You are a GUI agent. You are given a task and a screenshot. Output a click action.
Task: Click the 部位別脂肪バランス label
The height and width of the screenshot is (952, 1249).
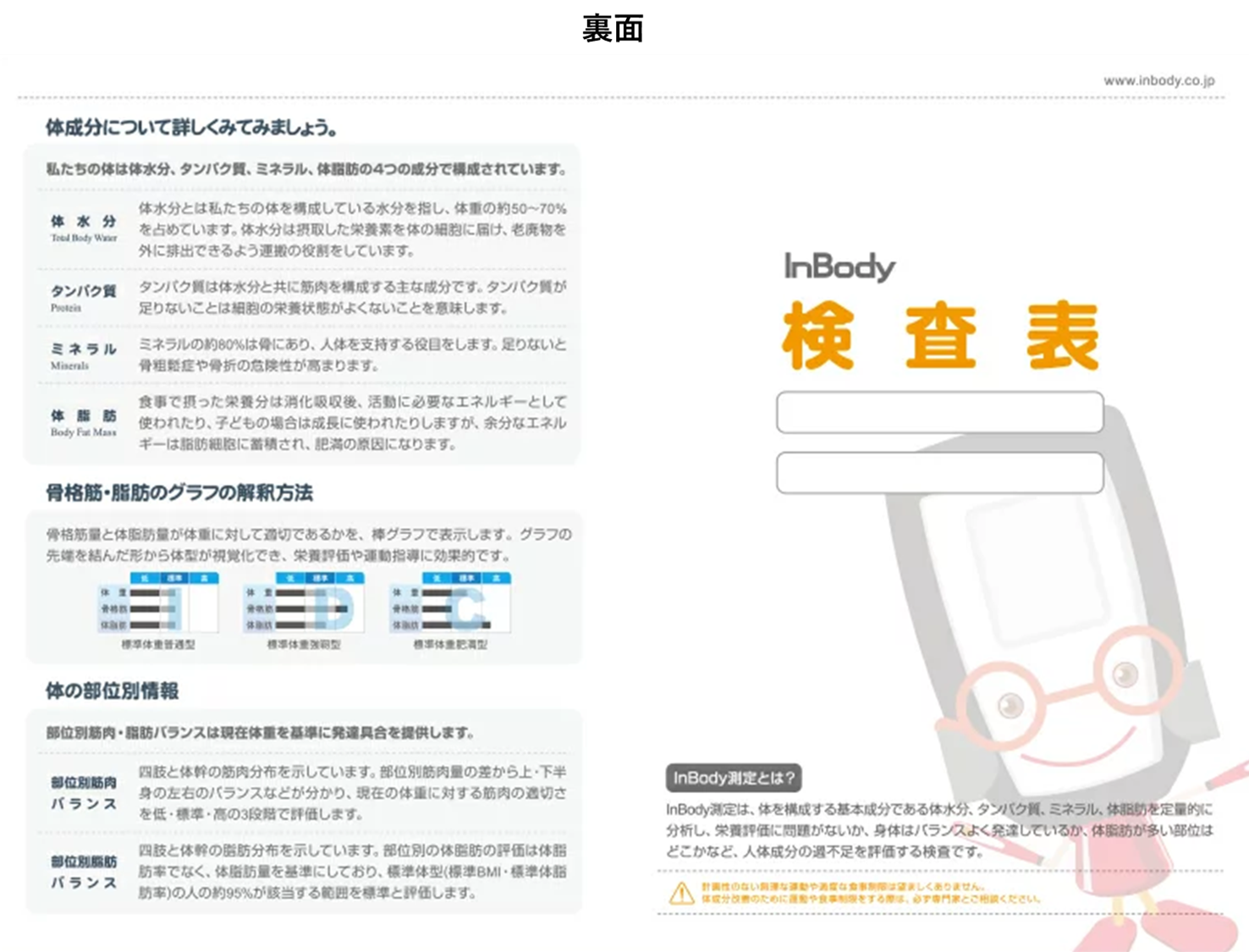[x=83, y=872]
